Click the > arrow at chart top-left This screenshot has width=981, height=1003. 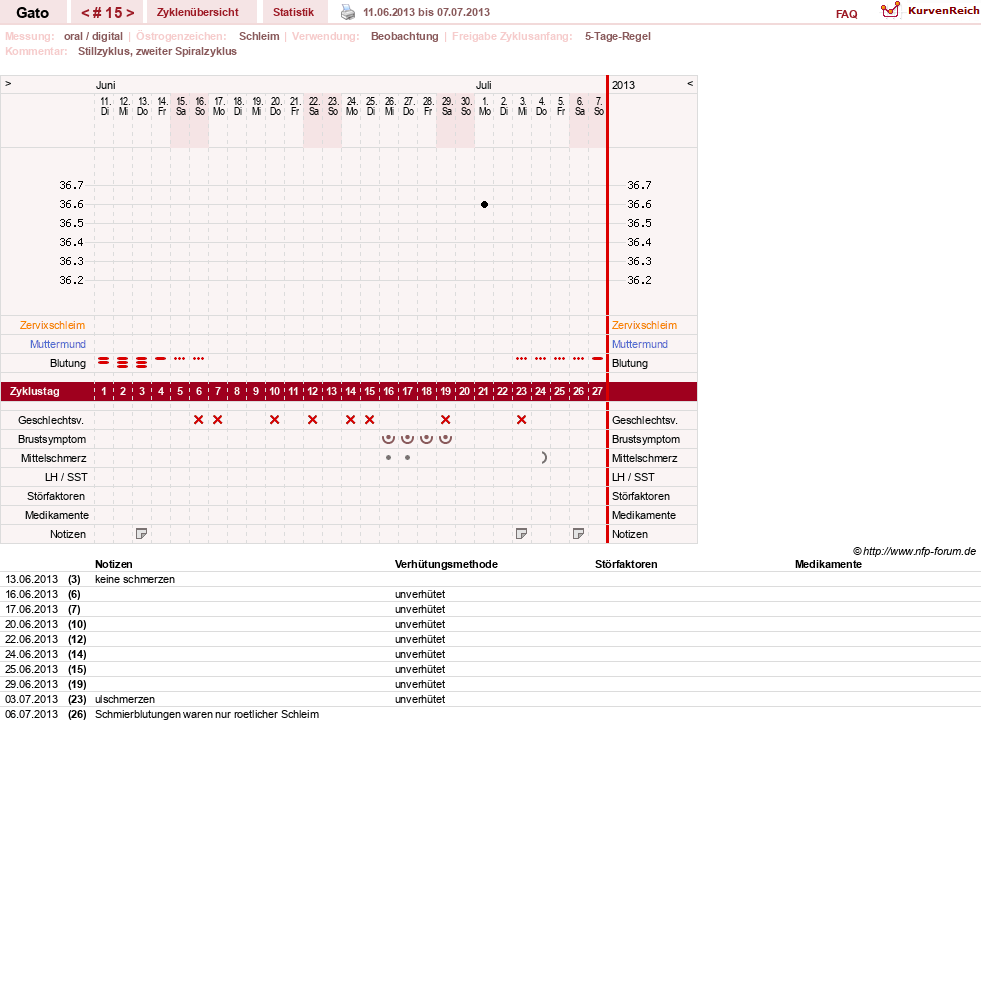coord(8,84)
